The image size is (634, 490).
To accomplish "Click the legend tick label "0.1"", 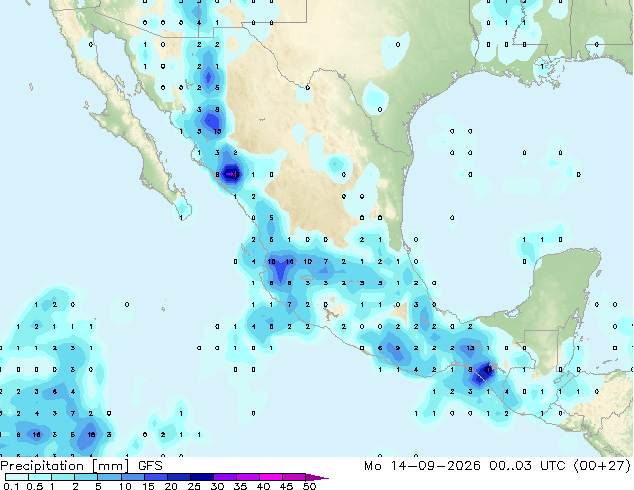I will click(11, 486).
